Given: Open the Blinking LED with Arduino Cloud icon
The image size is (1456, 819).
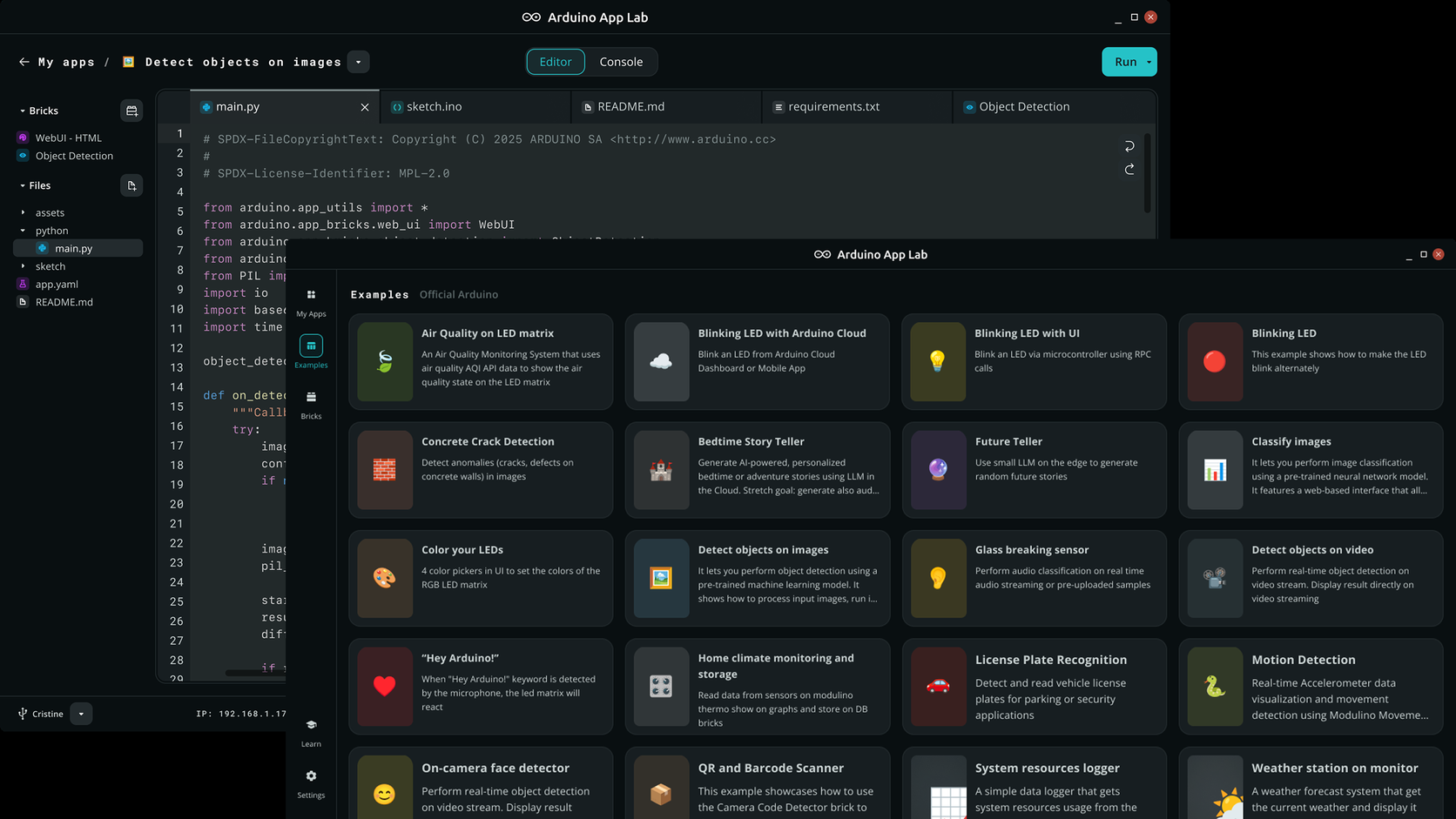Looking at the screenshot, I should pyautogui.click(x=661, y=361).
